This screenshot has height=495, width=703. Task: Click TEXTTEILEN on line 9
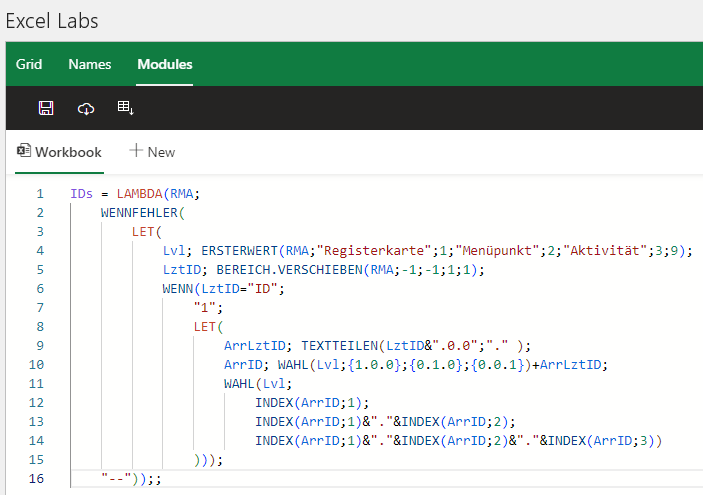339,346
